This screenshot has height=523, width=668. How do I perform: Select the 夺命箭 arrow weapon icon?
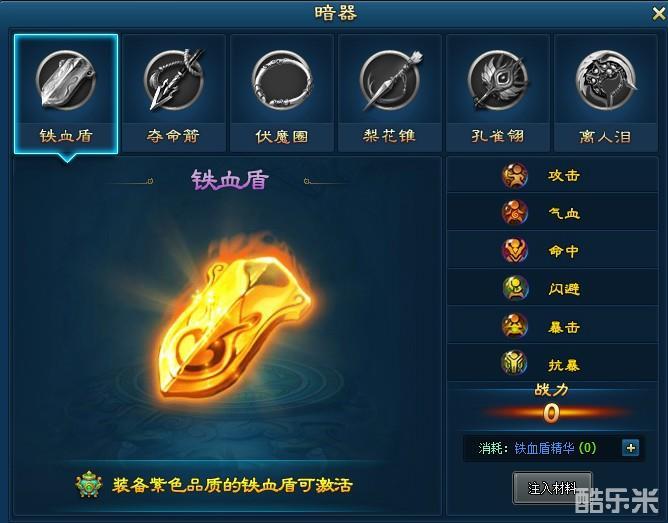pos(174,80)
